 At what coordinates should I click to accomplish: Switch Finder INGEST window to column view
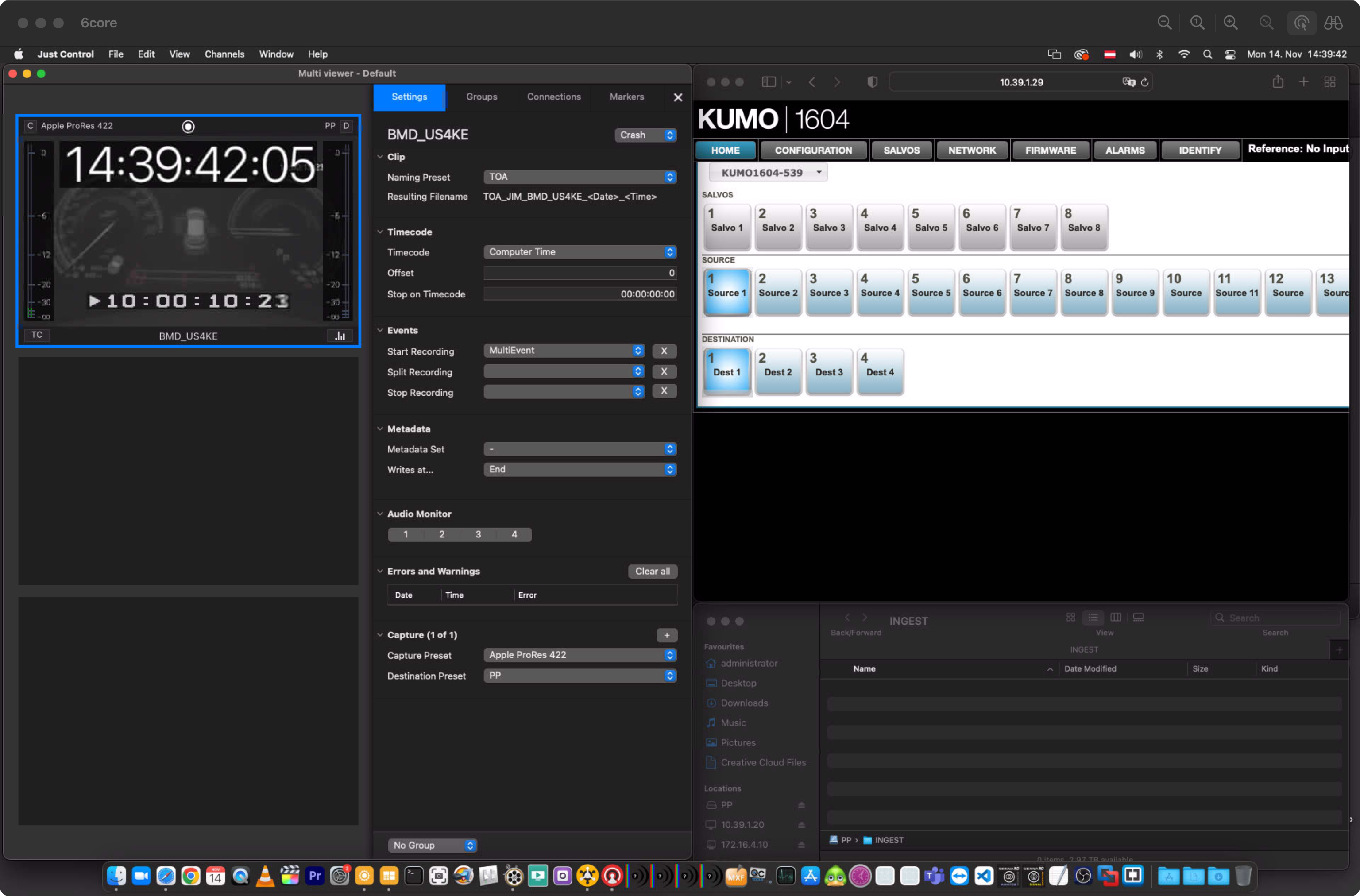tap(1116, 617)
